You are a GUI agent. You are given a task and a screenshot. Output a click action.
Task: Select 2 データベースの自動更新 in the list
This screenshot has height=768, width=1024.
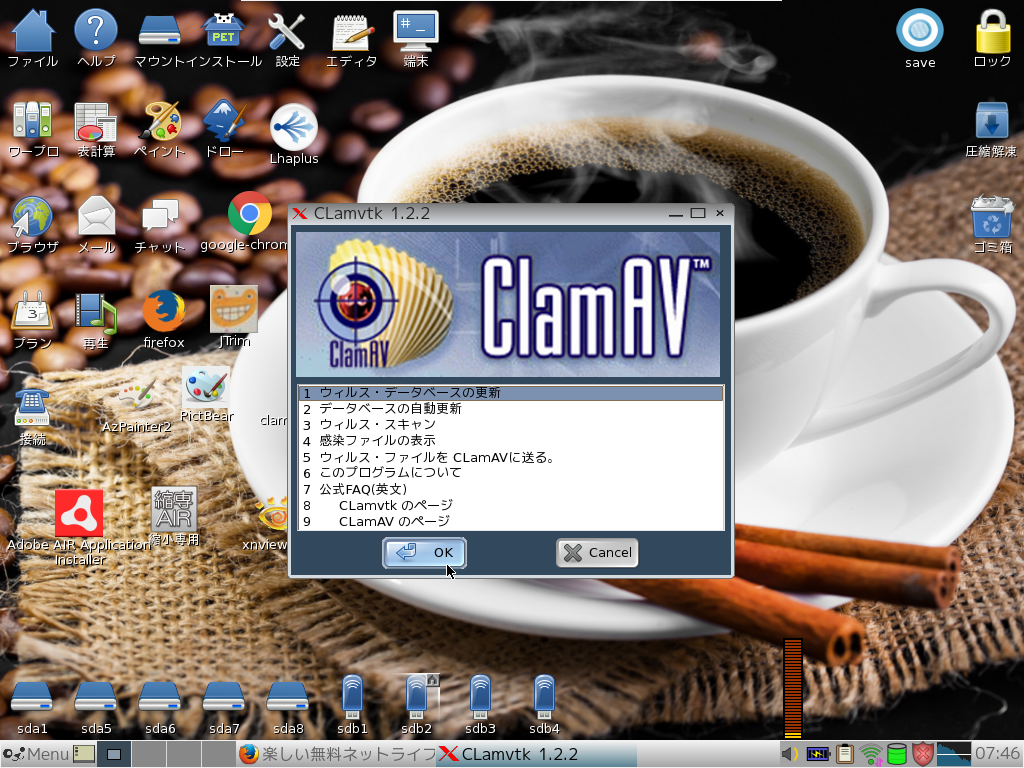coord(511,409)
